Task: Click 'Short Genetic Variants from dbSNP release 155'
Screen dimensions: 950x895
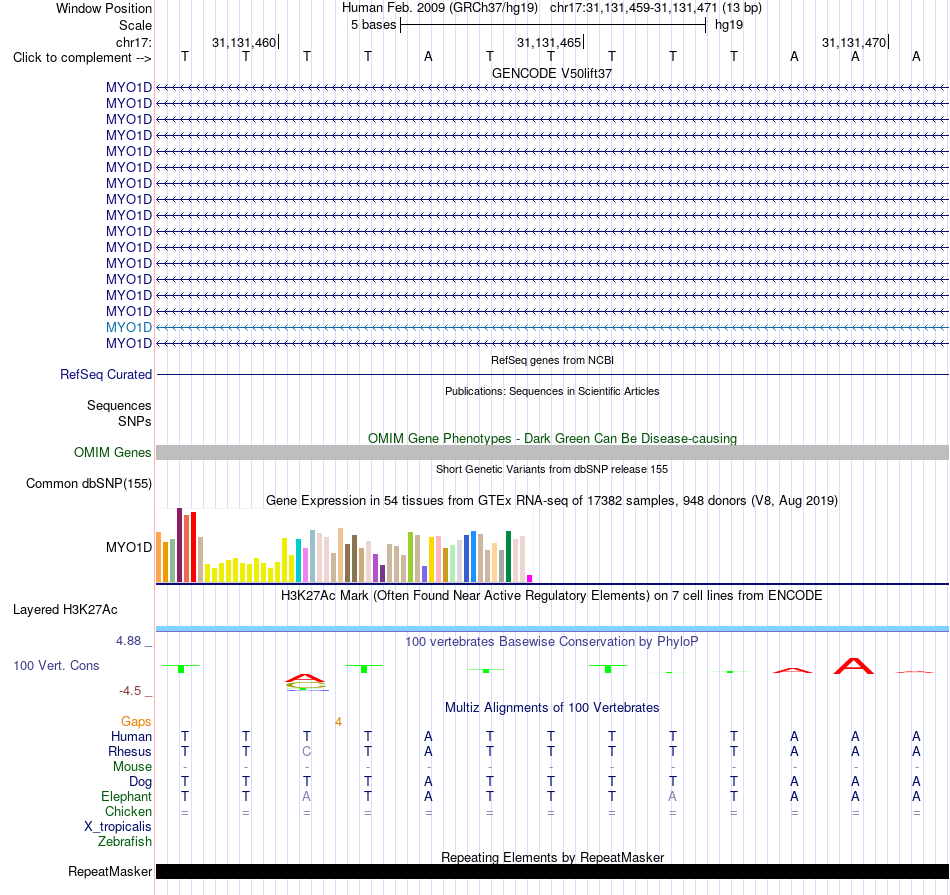Action: [x=552, y=469]
